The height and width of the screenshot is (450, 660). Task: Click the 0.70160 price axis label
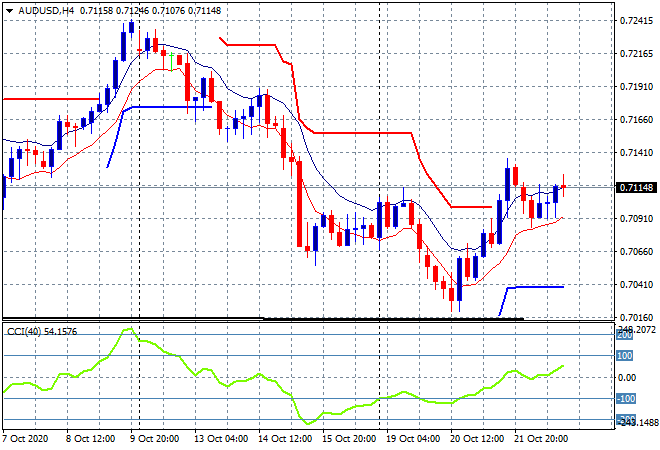pos(636,317)
